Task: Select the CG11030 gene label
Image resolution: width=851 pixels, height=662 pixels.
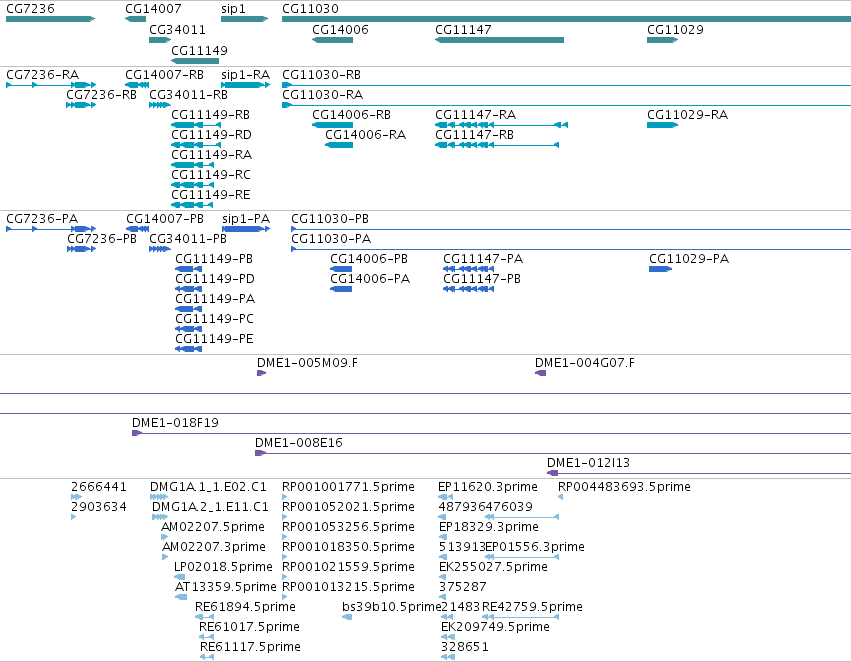Action: (x=310, y=9)
